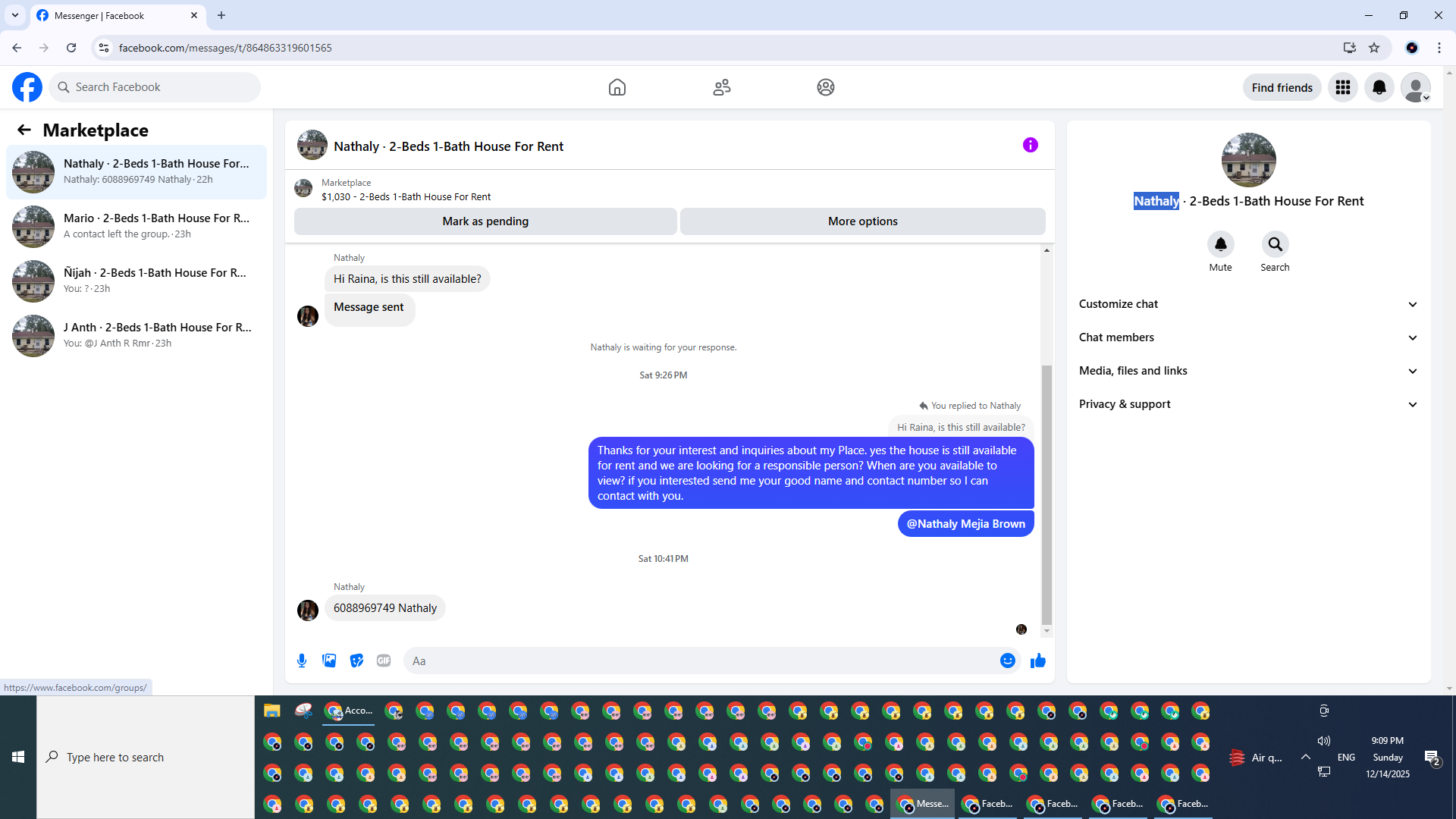Attach a photo using image icon
The height and width of the screenshot is (819, 1456).
pyautogui.click(x=329, y=661)
